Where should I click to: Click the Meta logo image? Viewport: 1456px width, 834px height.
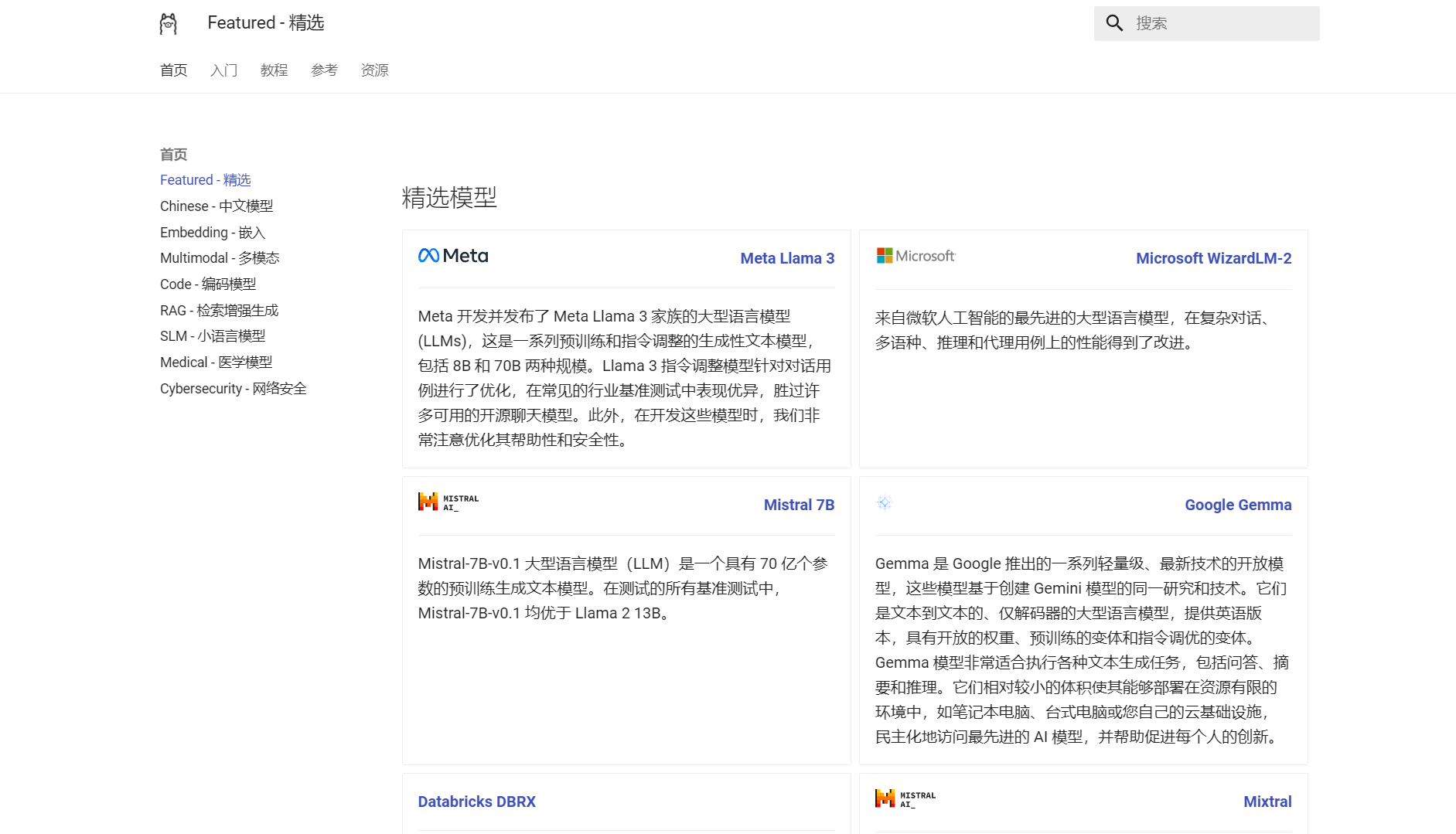pos(453,256)
